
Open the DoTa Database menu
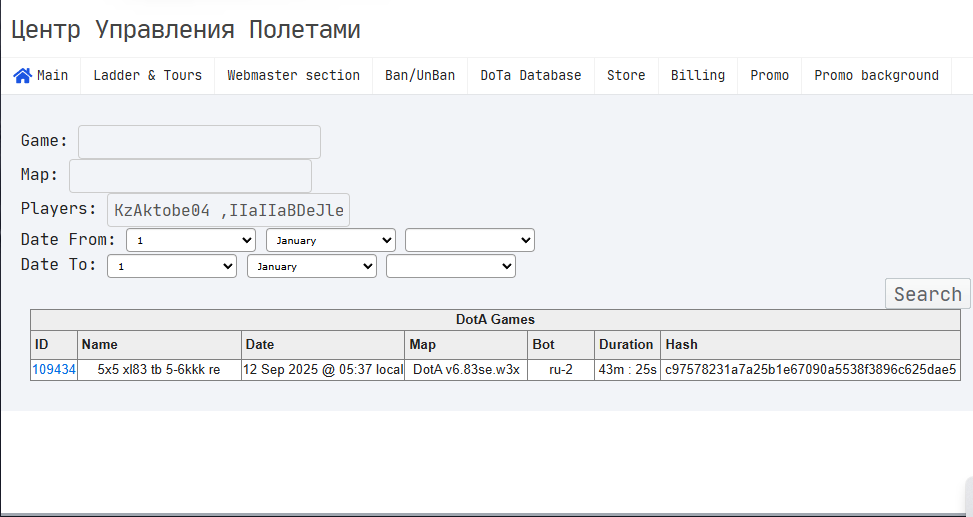tap(531, 76)
